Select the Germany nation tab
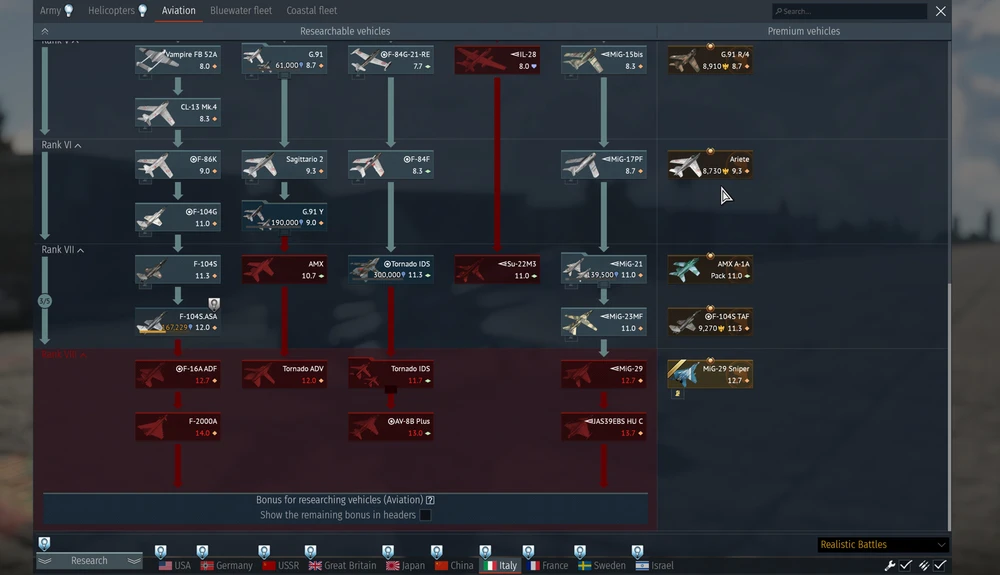 tap(226, 565)
